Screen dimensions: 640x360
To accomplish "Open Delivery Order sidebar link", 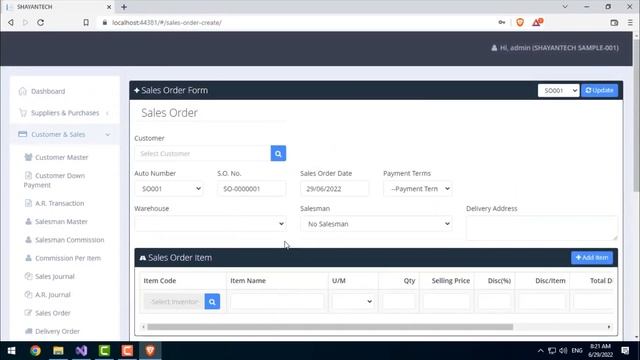I will (x=57, y=331).
